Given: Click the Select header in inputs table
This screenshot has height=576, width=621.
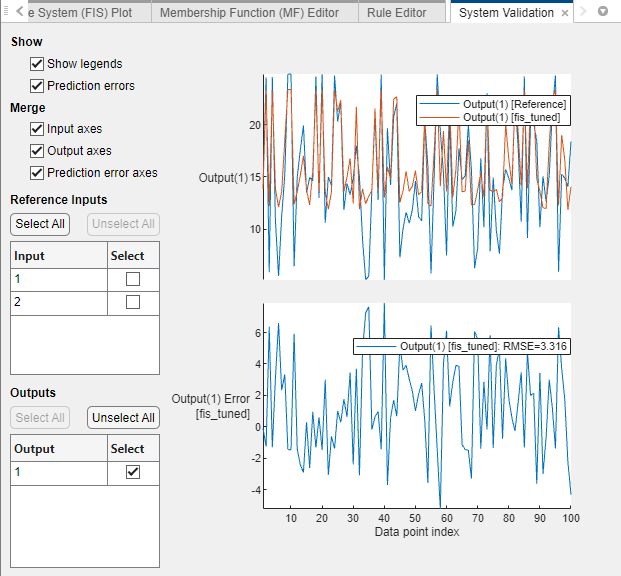Looking at the screenshot, I should 133,256.
